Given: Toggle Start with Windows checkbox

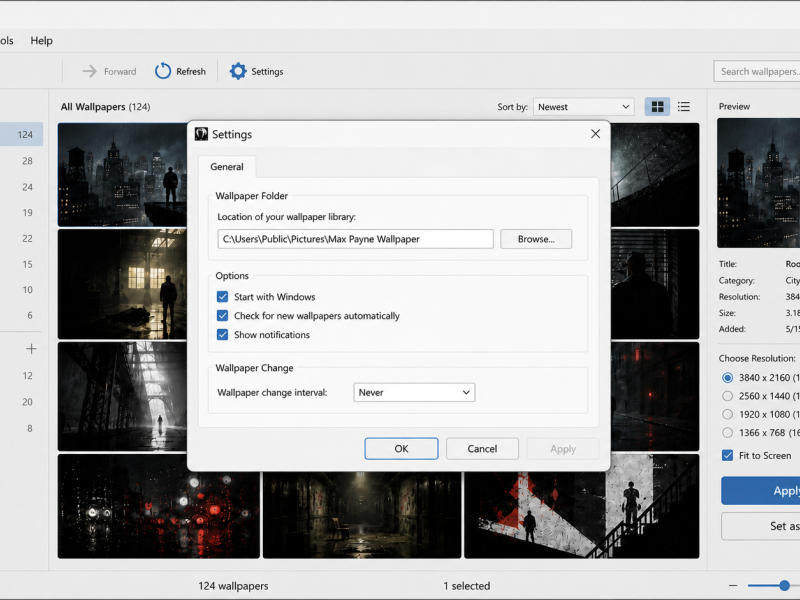Looking at the screenshot, I should pyautogui.click(x=222, y=297).
